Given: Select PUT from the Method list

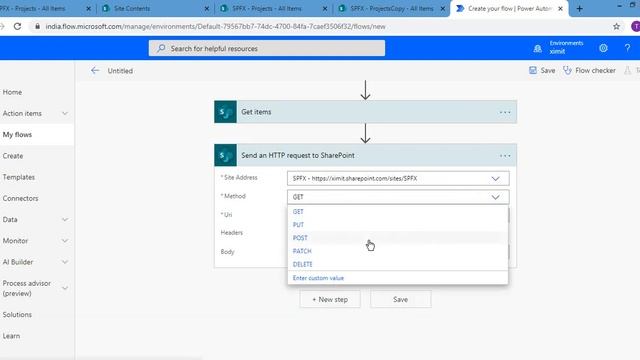Looking at the screenshot, I should pyautogui.click(x=398, y=225).
